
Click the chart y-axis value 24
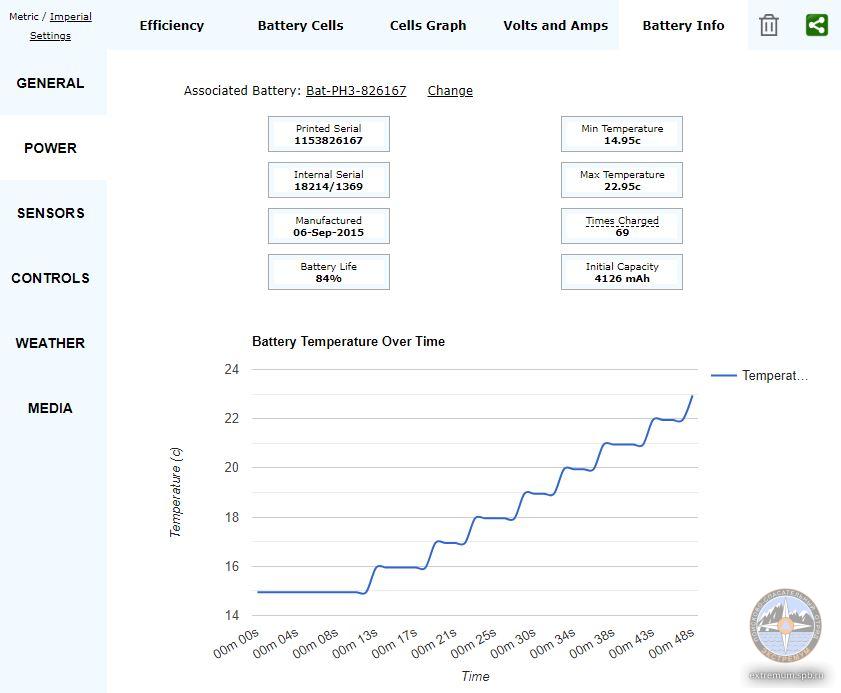coord(232,370)
